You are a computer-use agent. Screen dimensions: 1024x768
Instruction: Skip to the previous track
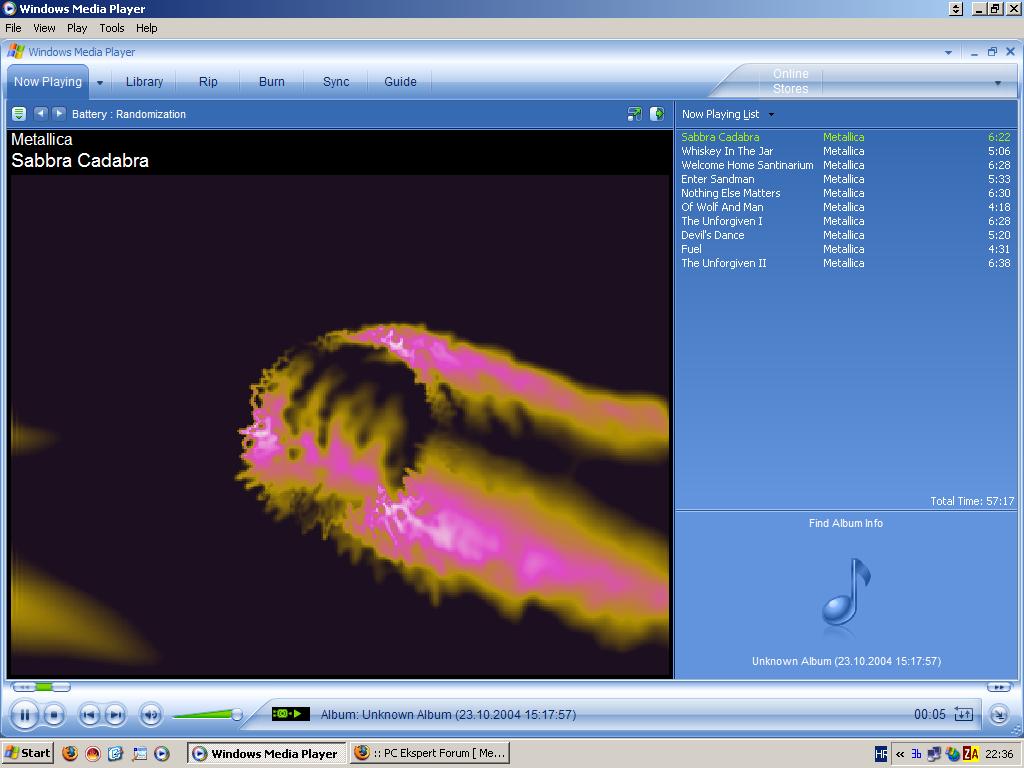(x=89, y=714)
